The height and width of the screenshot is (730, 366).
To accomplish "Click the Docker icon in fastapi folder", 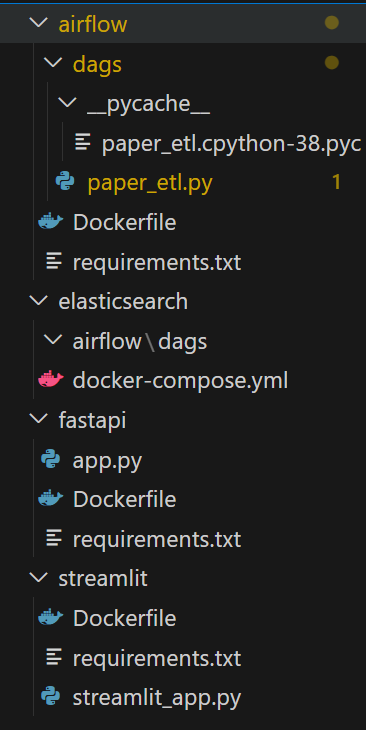I will coord(50,500).
